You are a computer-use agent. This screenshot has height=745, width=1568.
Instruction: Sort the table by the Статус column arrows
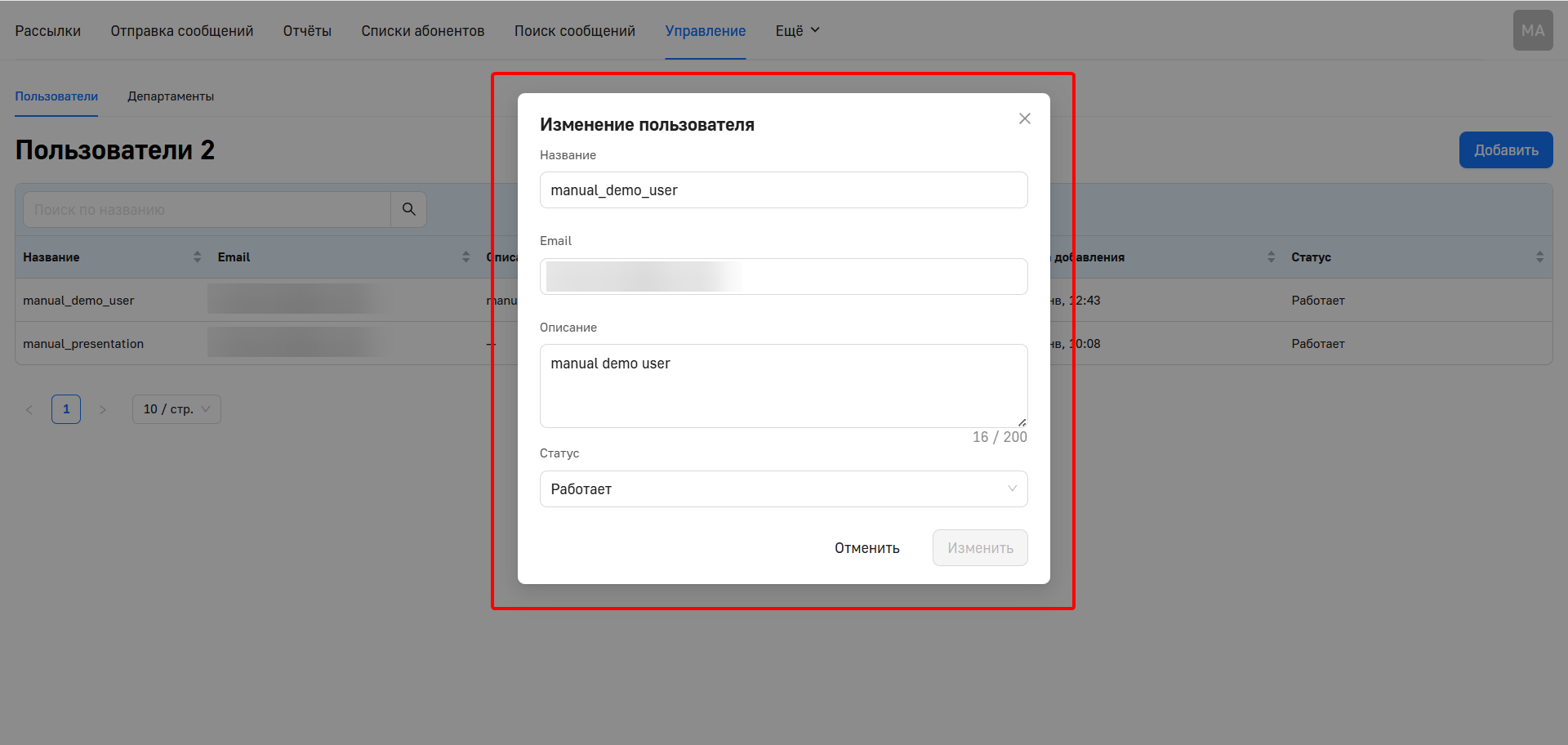click(x=1540, y=257)
